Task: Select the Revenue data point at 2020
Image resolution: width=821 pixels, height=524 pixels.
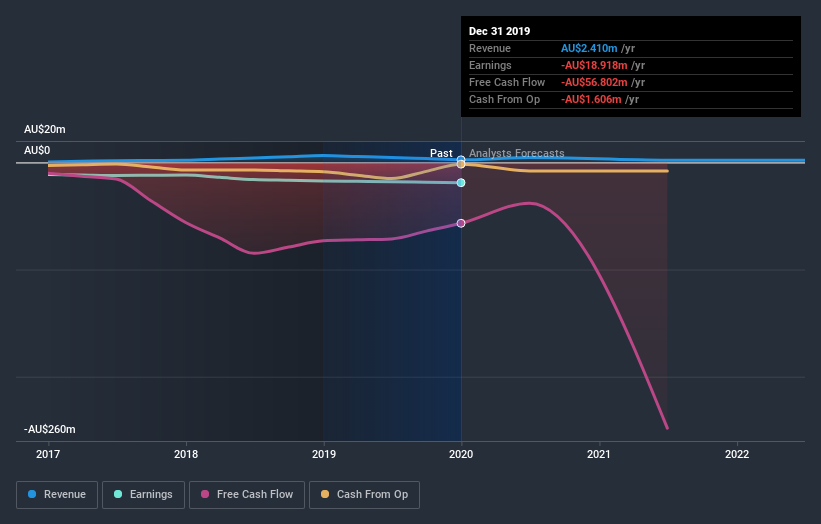Action: (461, 159)
